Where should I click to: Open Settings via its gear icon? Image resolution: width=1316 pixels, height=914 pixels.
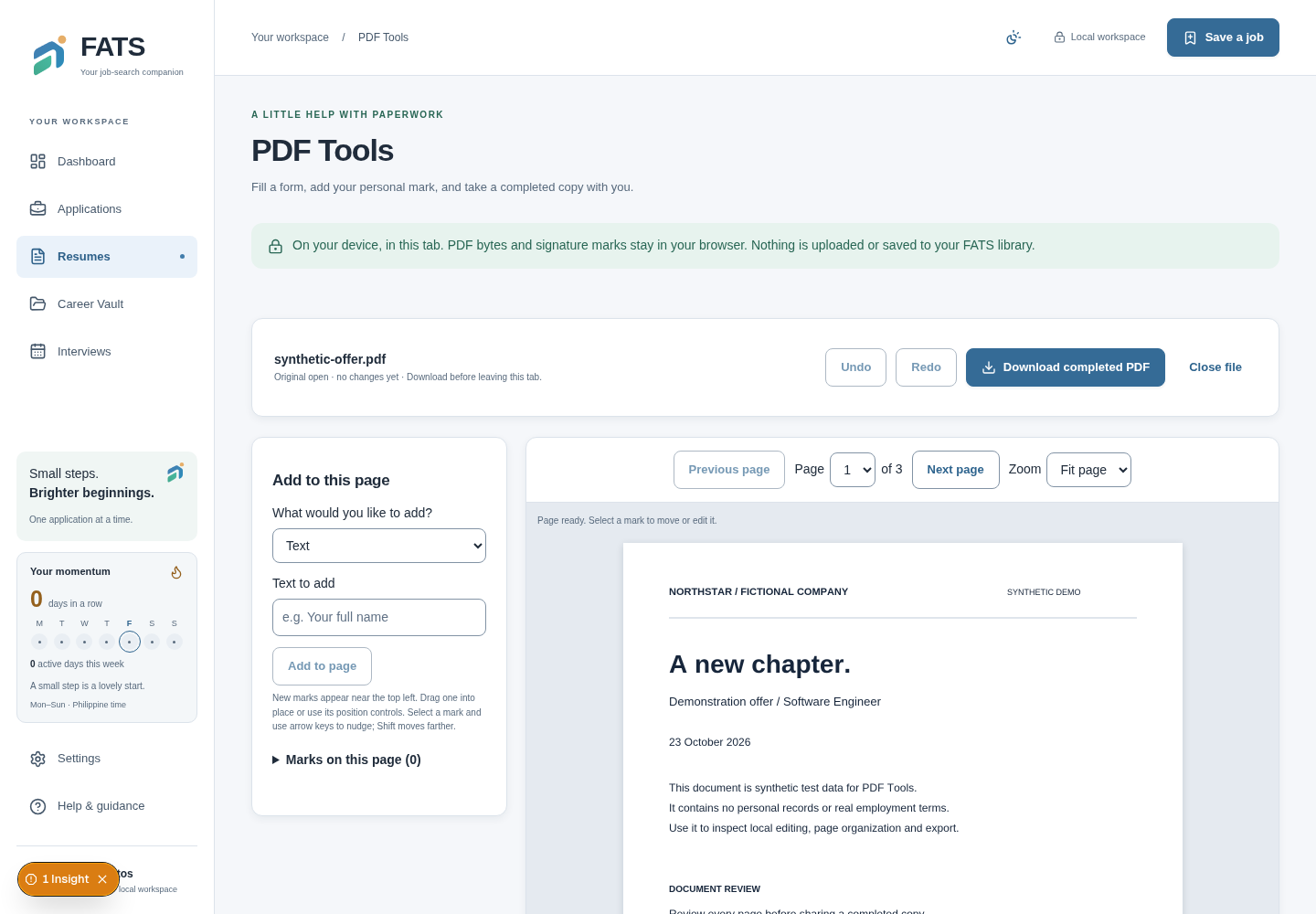pyautogui.click(x=37, y=759)
